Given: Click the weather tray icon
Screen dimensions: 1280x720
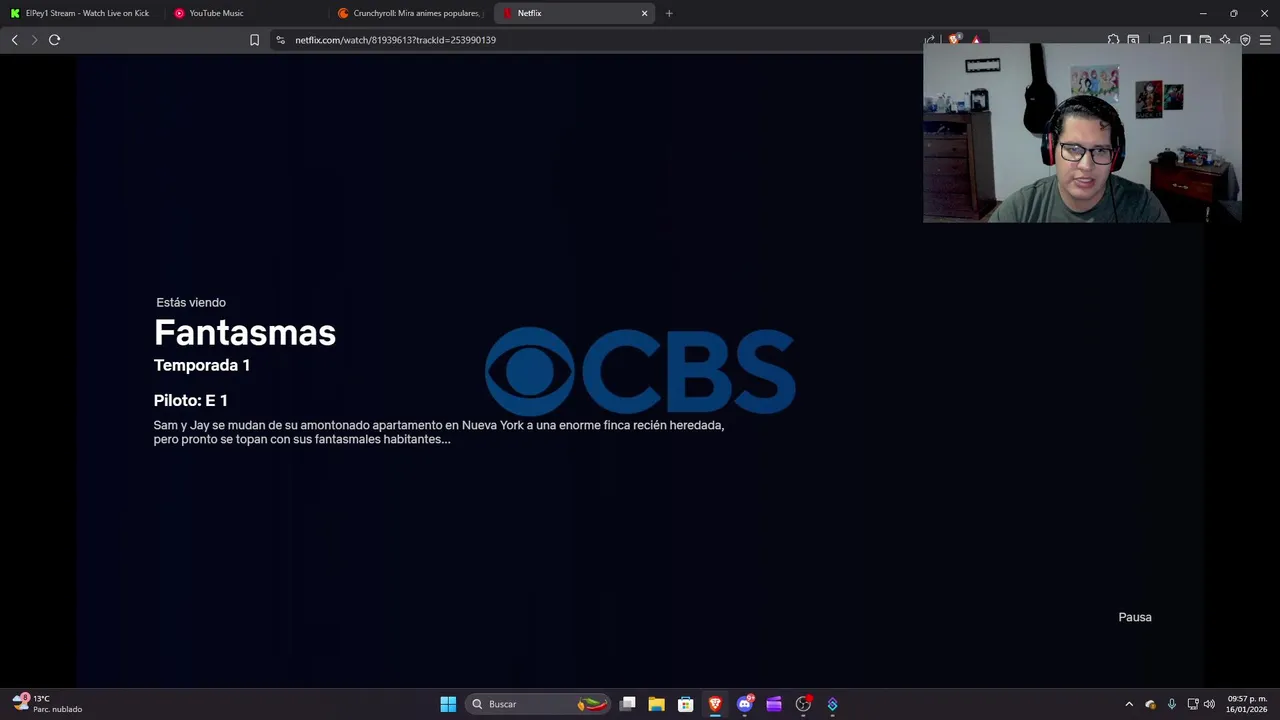Looking at the screenshot, I should click(1150, 704).
